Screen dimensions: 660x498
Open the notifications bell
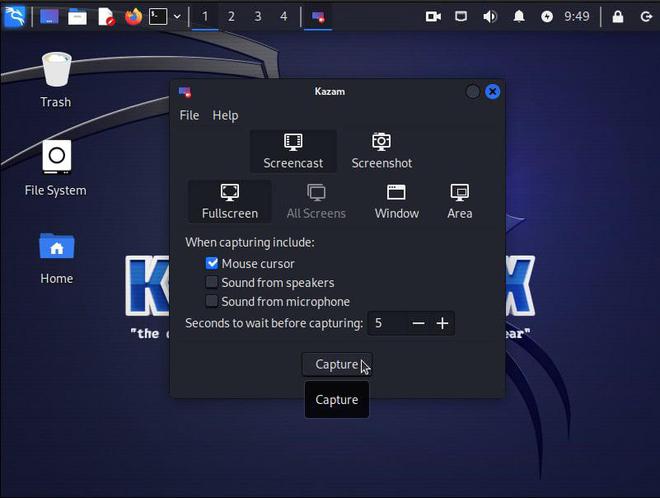tap(519, 17)
